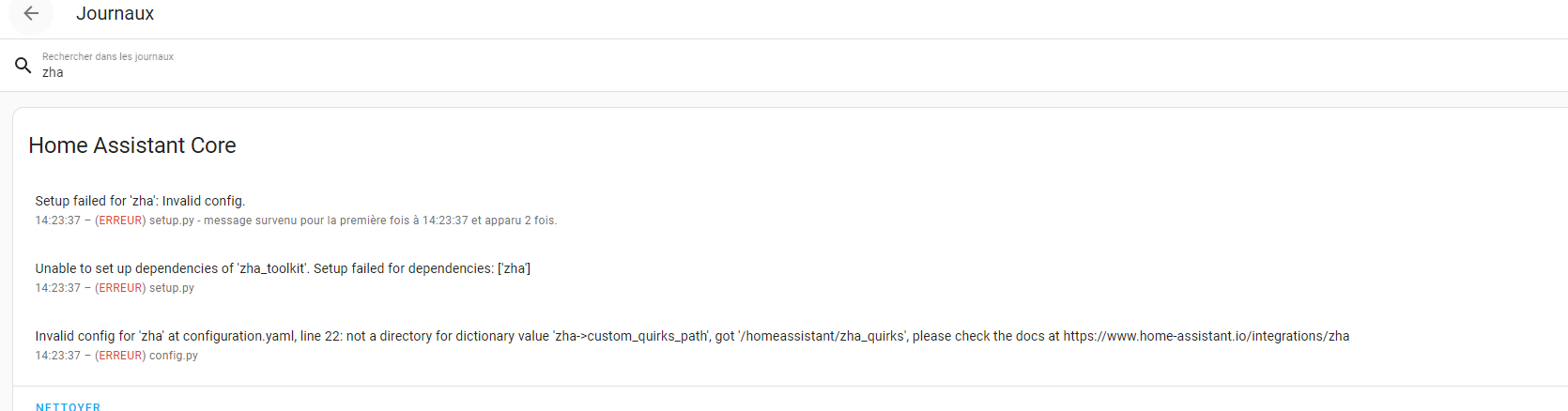The image size is (1568, 411).
Task: Click the '/homeassistant/zha_quirks' path text
Action: coord(823,336)
